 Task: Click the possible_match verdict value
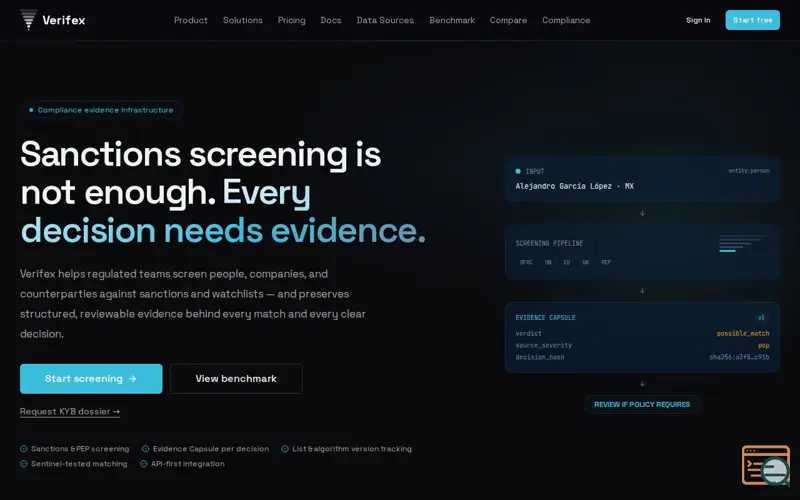(x=743, y=334)
